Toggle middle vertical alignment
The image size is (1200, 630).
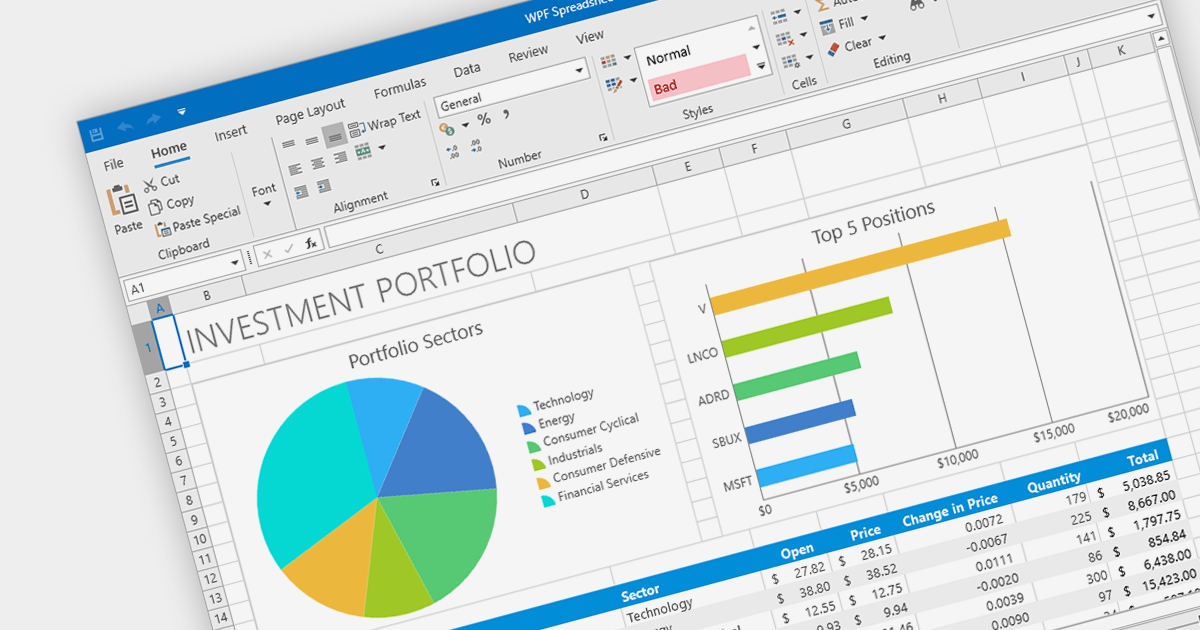312,140
